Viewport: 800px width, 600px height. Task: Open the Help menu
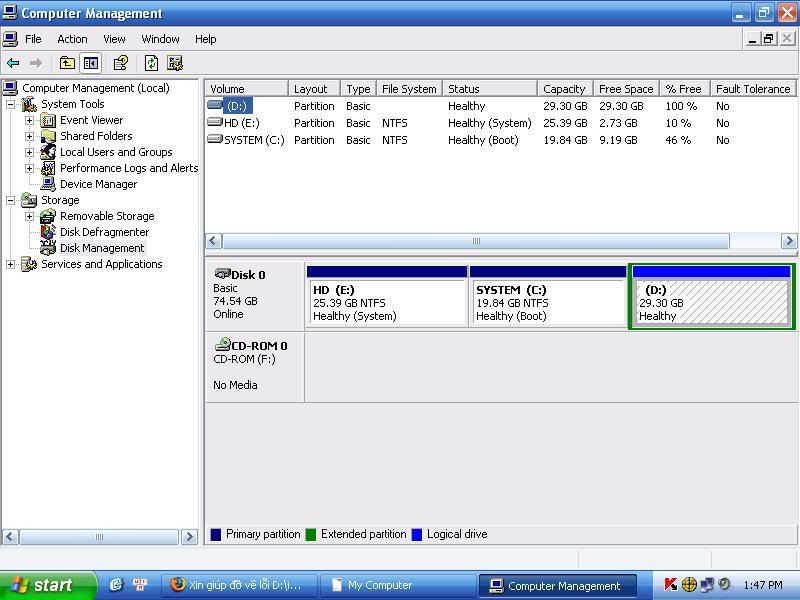pyautogui.click(x=205, y=39)
